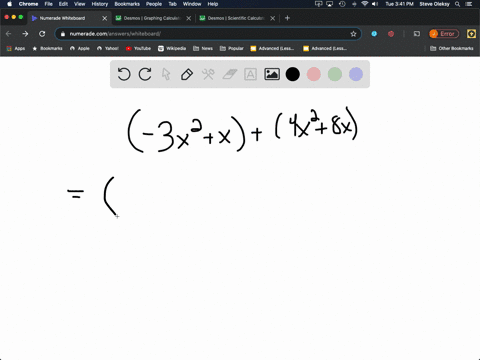
Task: Switch to Desmos Scientific Calculator tab
Action: 236,18
